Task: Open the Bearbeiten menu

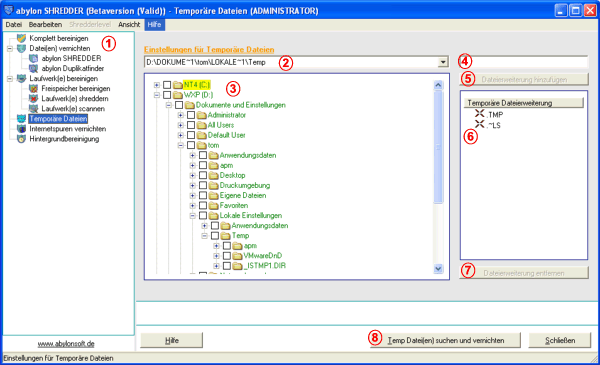Action: tap(45, 24)
